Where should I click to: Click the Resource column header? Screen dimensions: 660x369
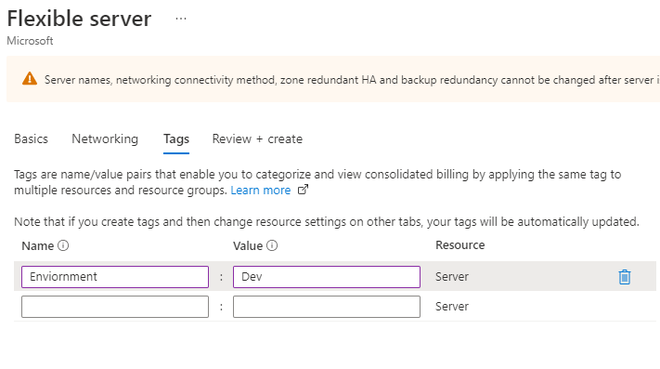[x=460, y=245]
